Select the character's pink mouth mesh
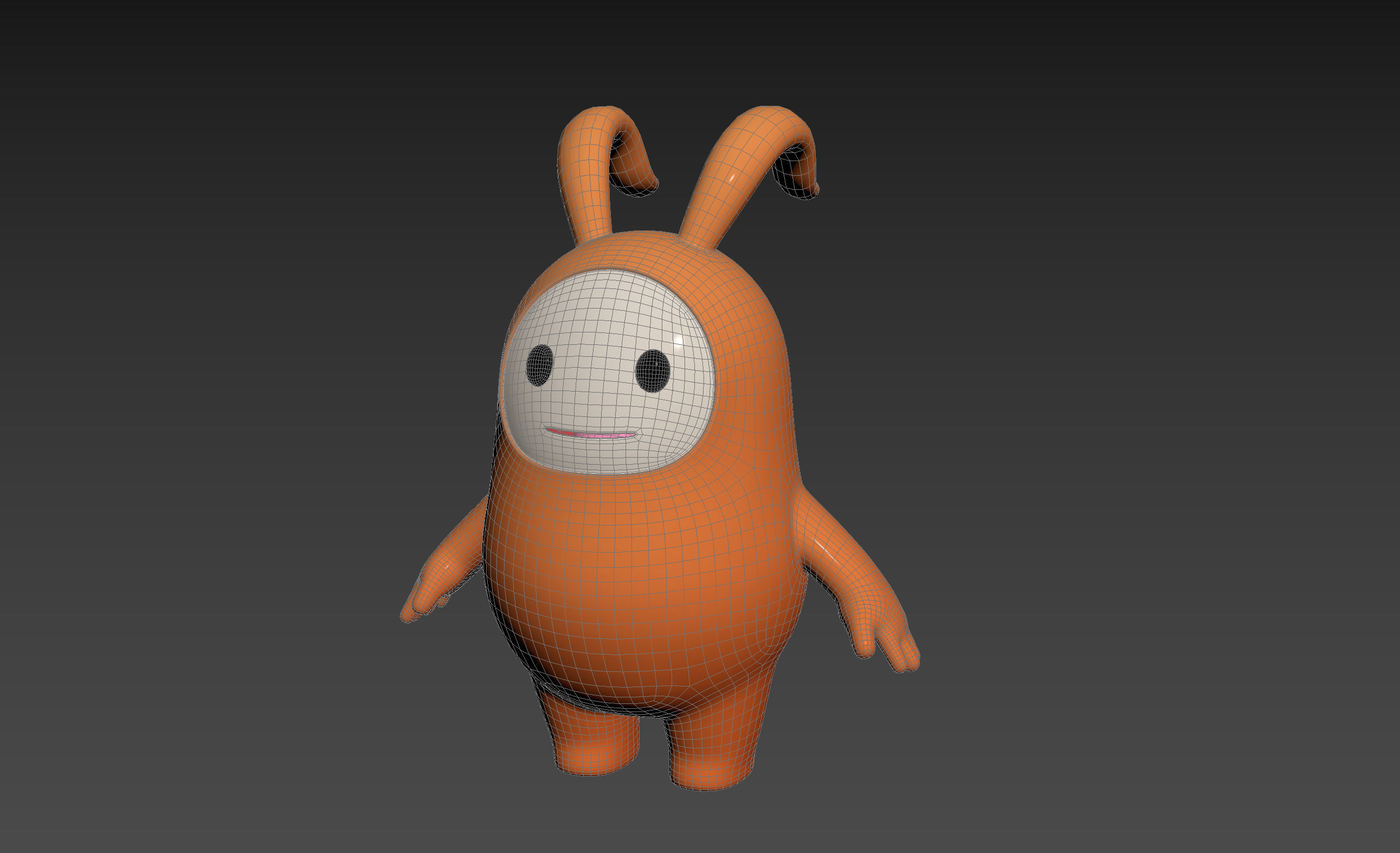 coord(591,434)
